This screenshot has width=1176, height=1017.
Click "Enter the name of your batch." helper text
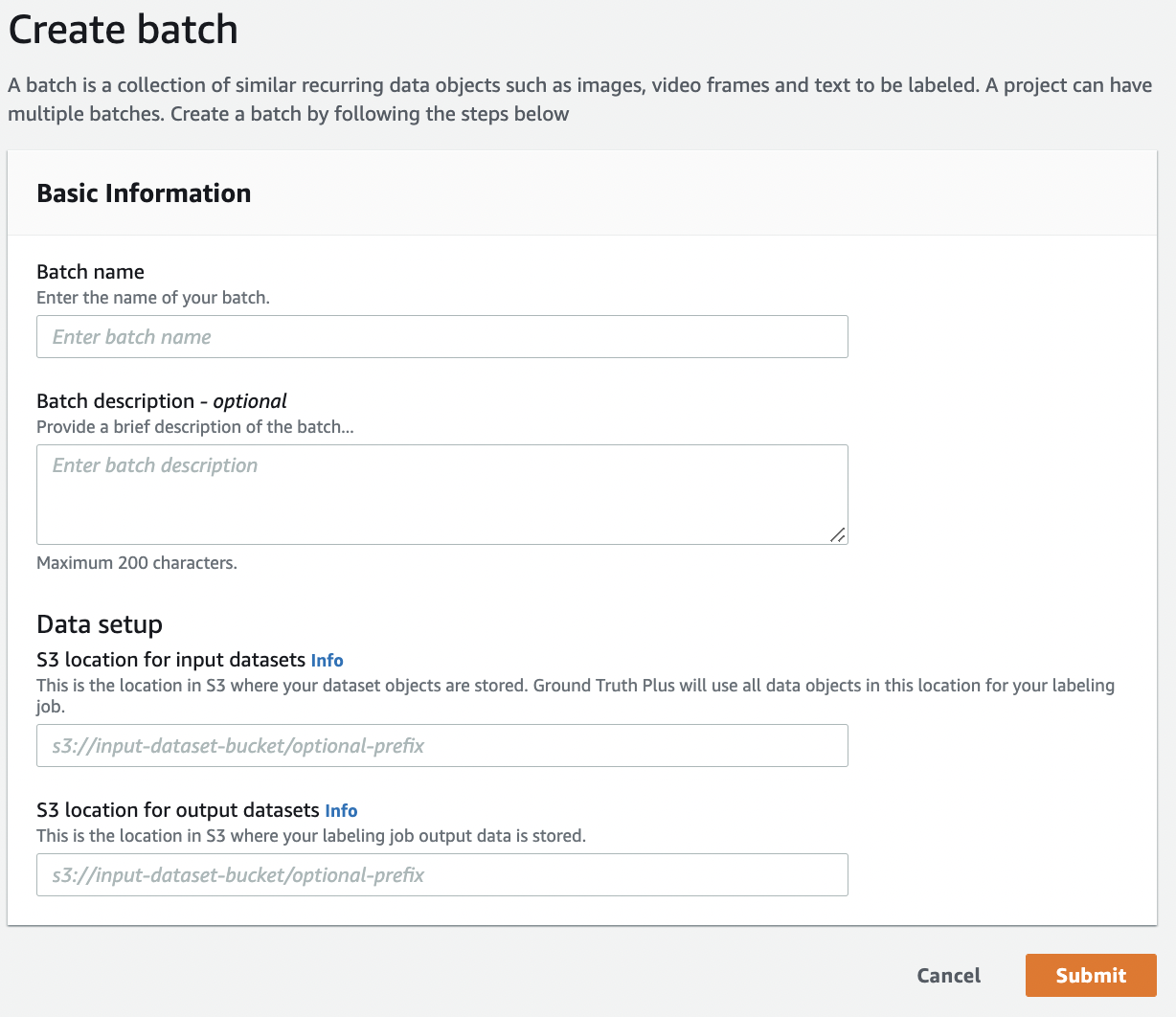coord(153,298)
